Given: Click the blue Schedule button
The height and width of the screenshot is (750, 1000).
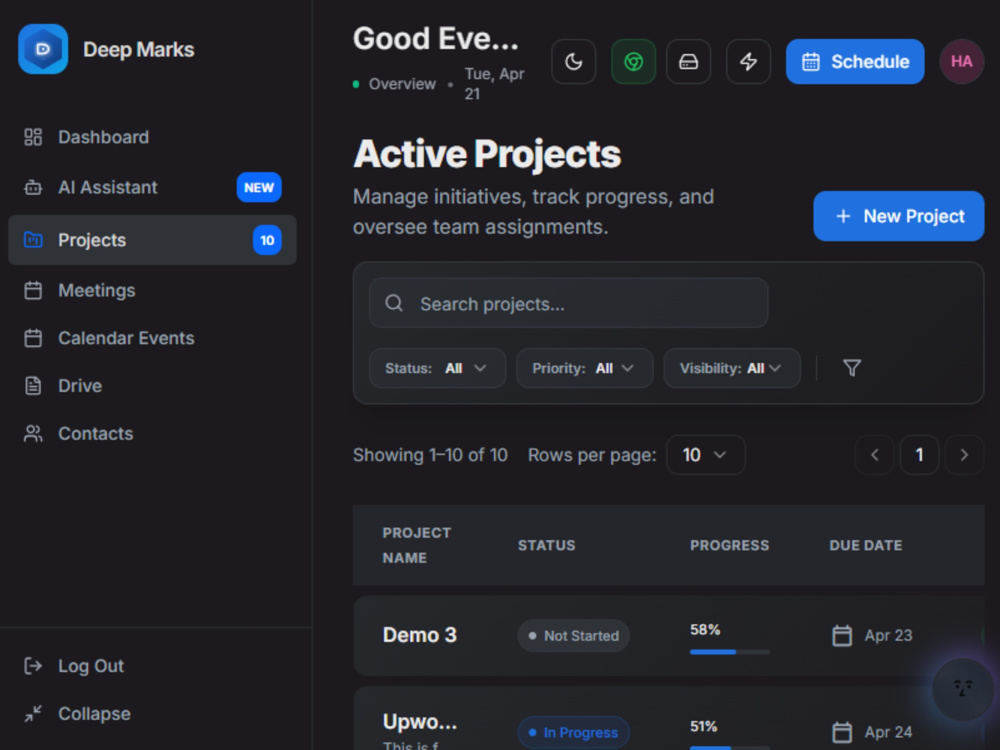Looking at the screenshot, I should pyautogui.click(x=855, y=62).
